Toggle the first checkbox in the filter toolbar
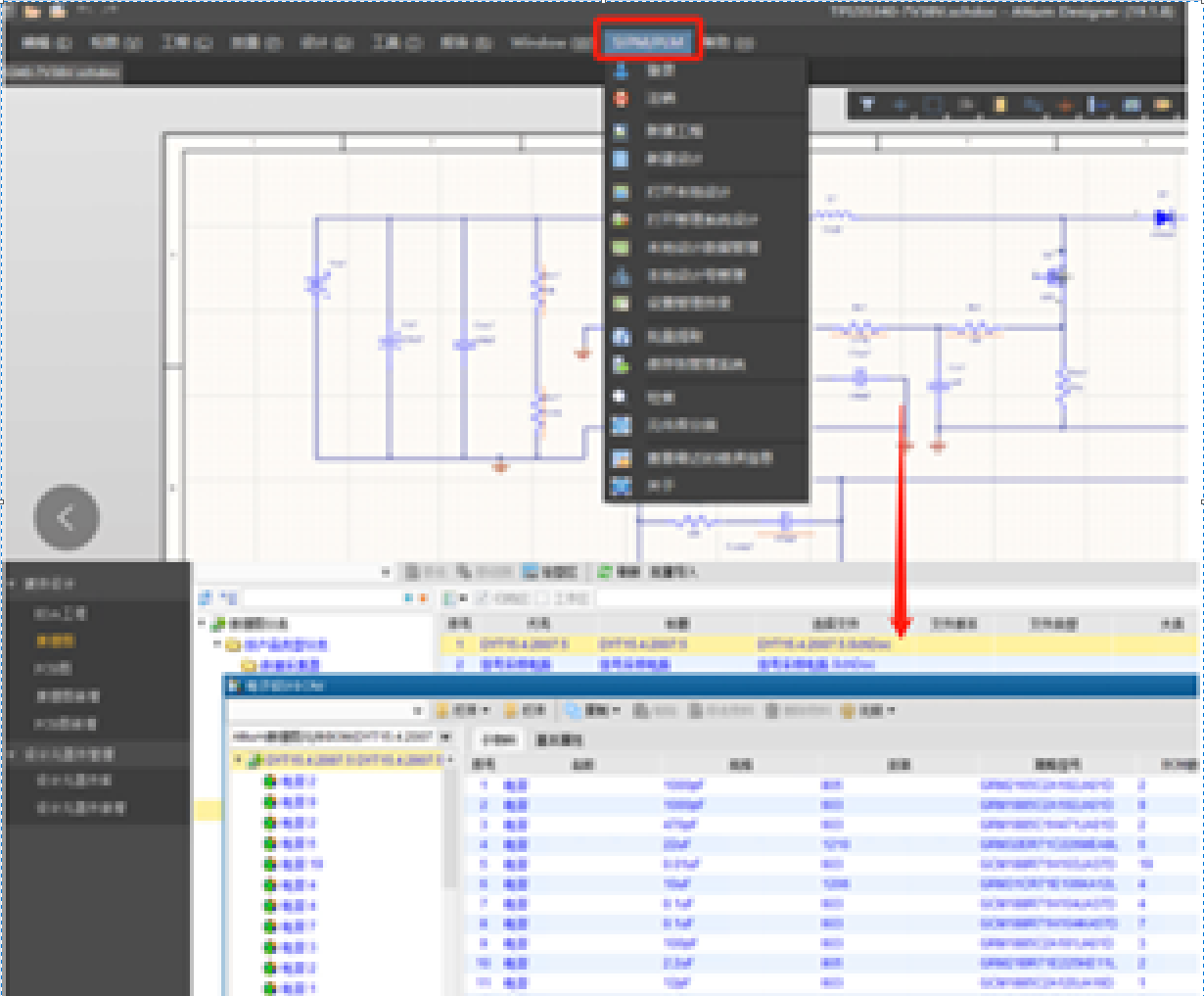Screen dimensions: 1204x996 (x=483, y=598)
